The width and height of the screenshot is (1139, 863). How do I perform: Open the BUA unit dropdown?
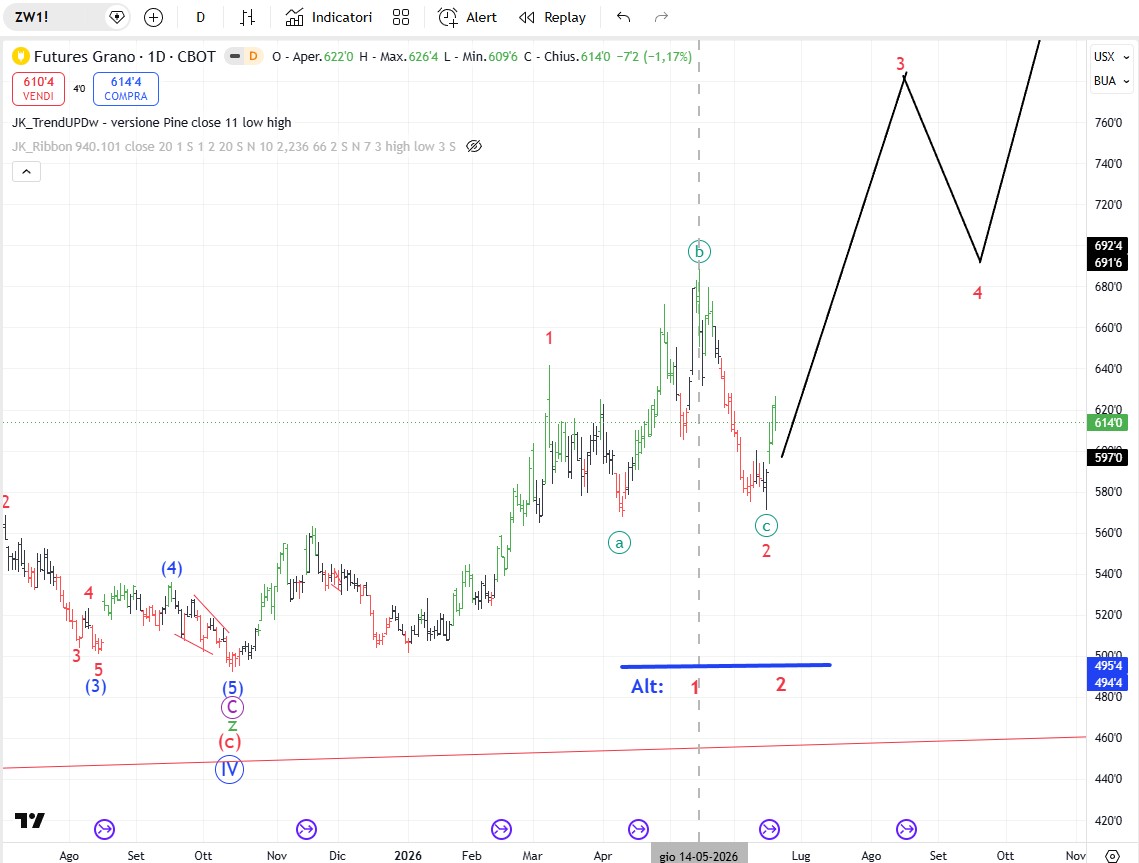click(x=1111, y=81)
